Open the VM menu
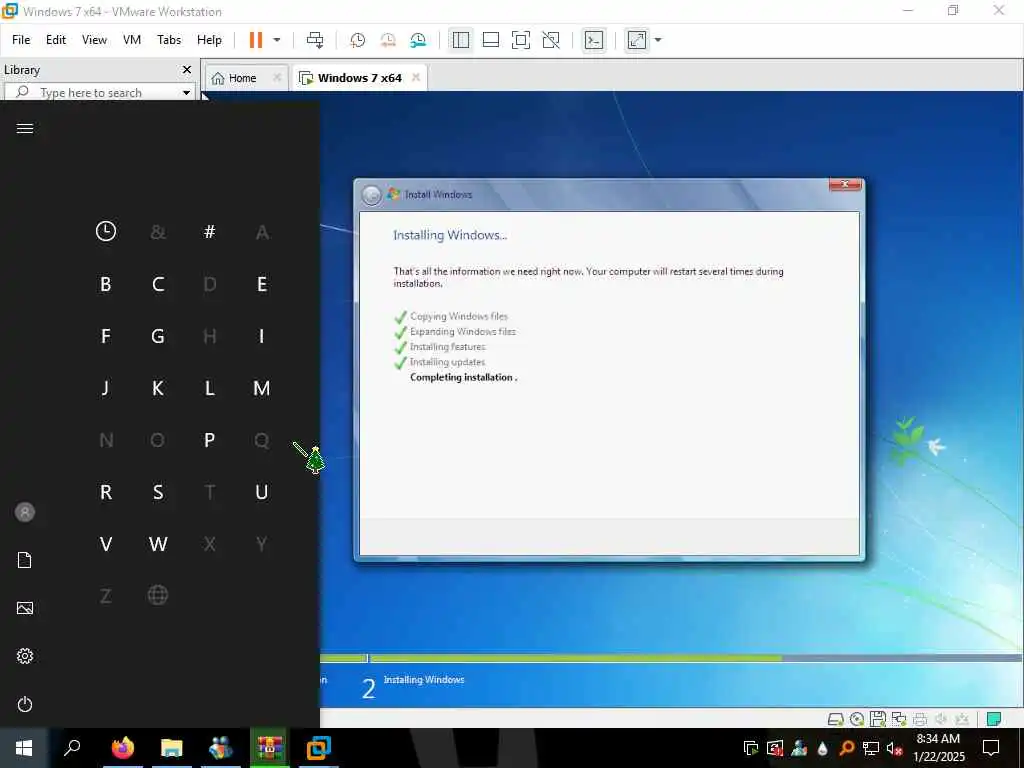This screenshot has width=1024, height=768. tap(132, 40)
